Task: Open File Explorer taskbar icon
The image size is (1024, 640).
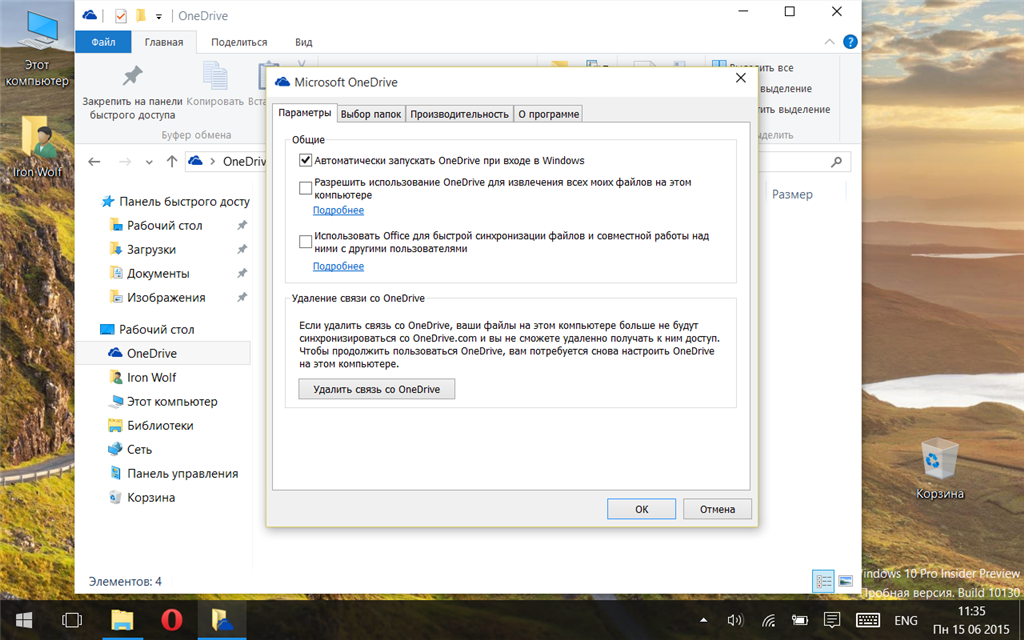Action: click(x=122, y=620)
